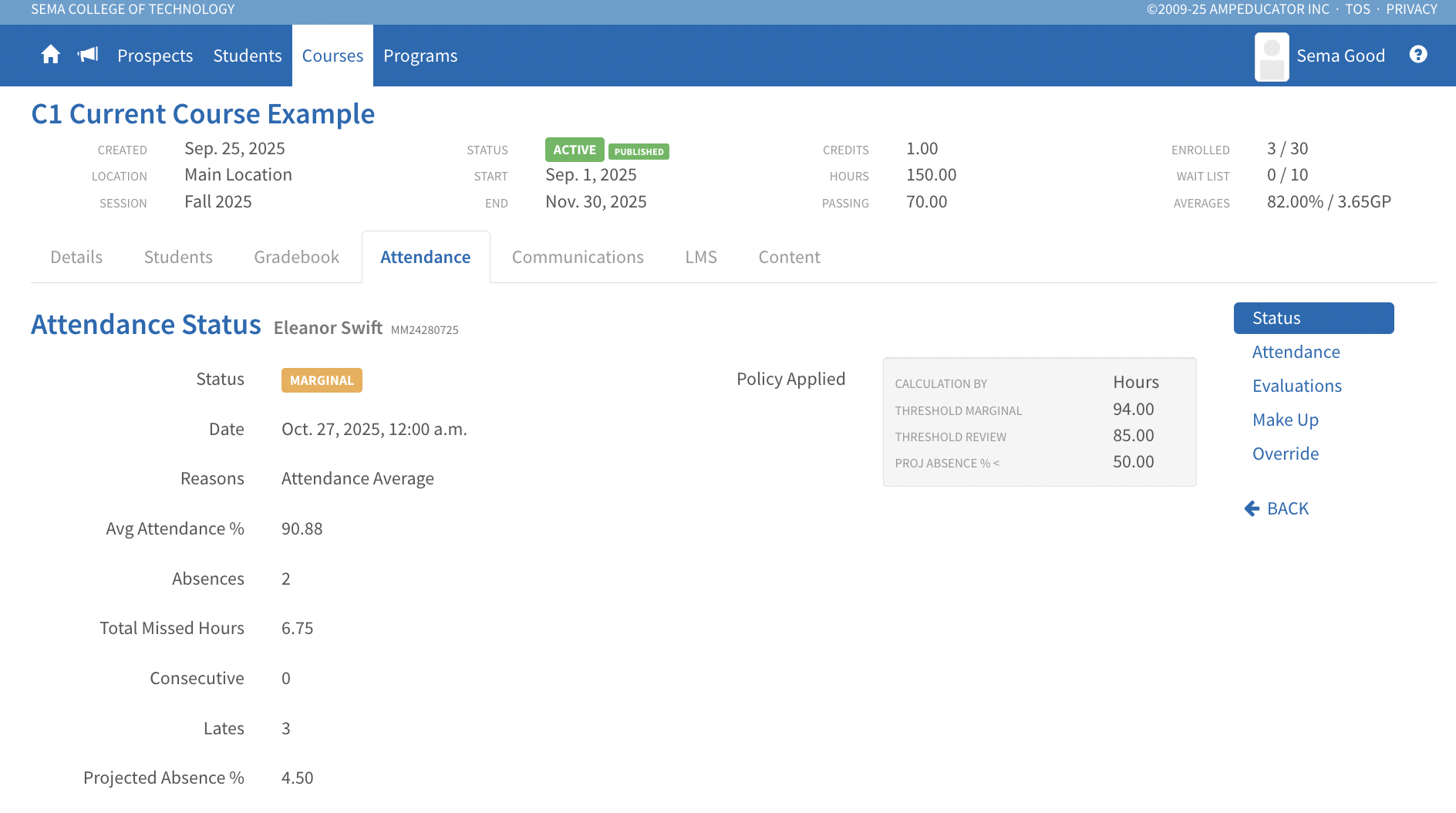
Task: Click the user avatar image
Action: (x=1271, y=56)
